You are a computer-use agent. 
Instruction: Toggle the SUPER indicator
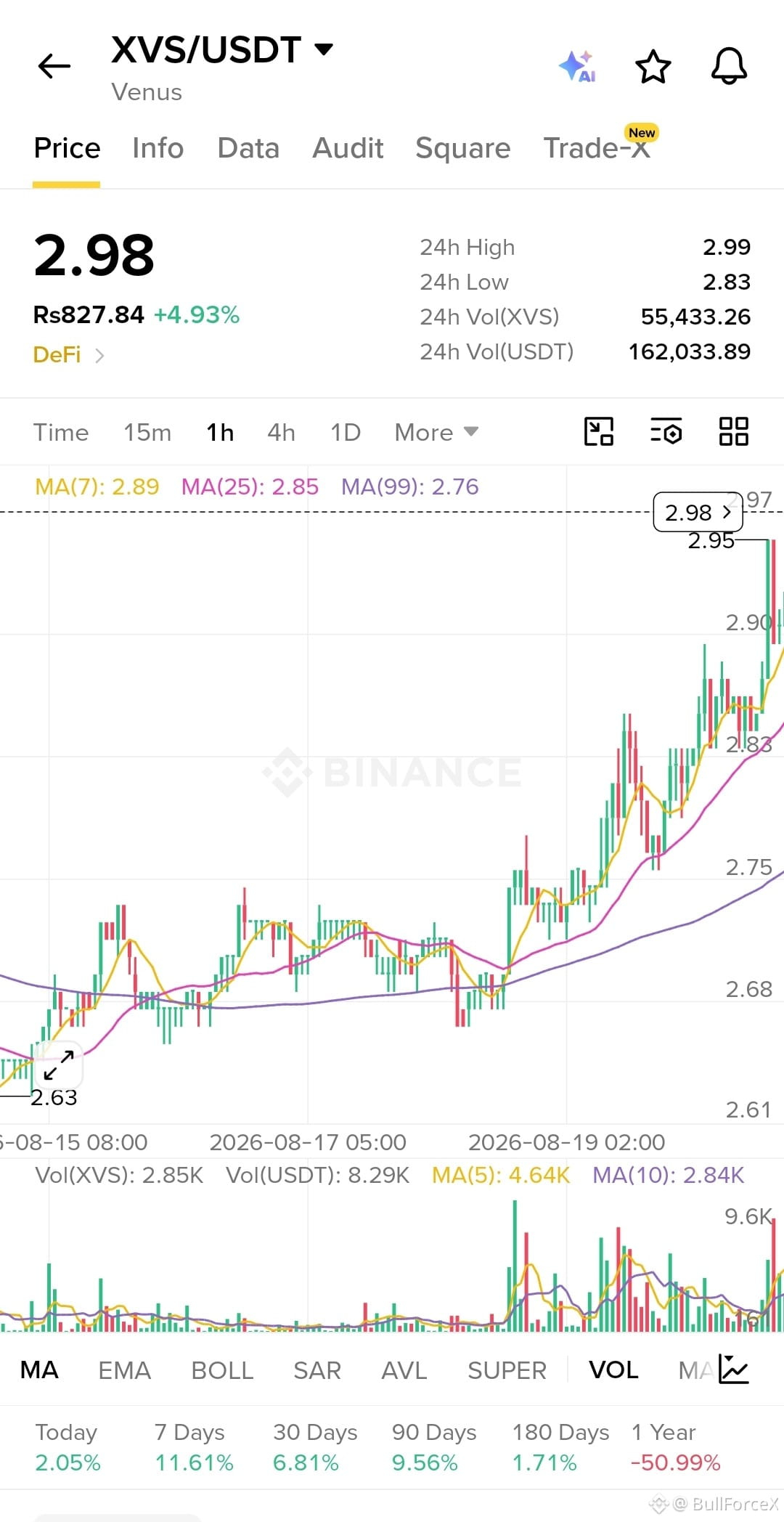[507, 1370]
